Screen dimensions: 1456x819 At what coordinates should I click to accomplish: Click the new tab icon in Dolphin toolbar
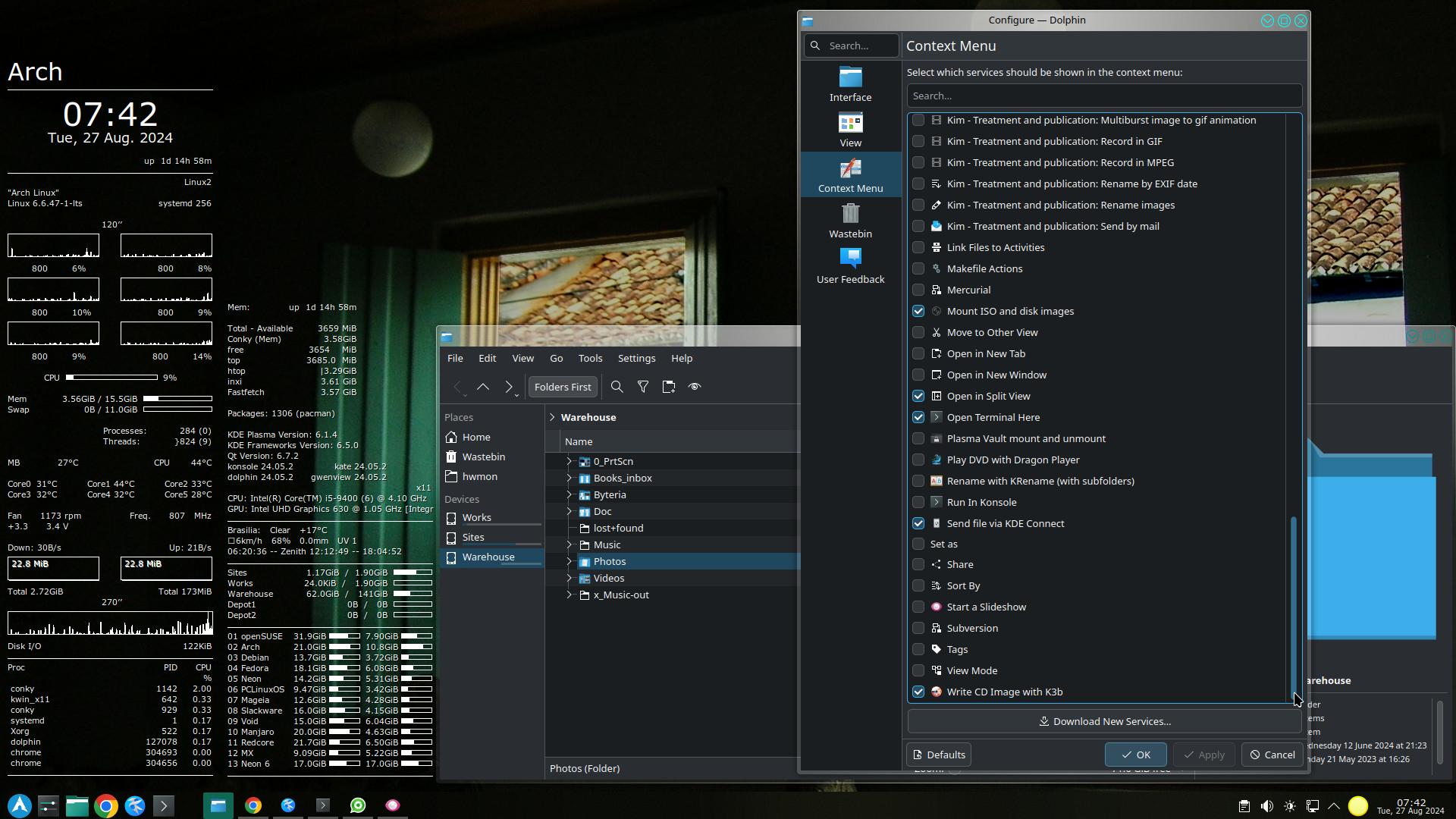(x=669, y=387)
